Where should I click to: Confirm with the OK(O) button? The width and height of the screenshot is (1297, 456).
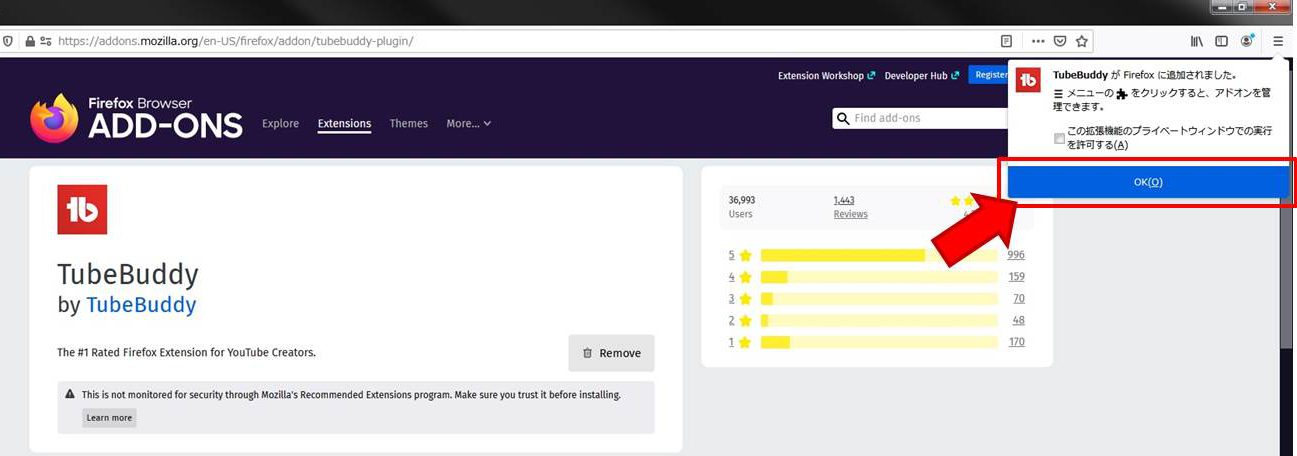[1147, 182]
